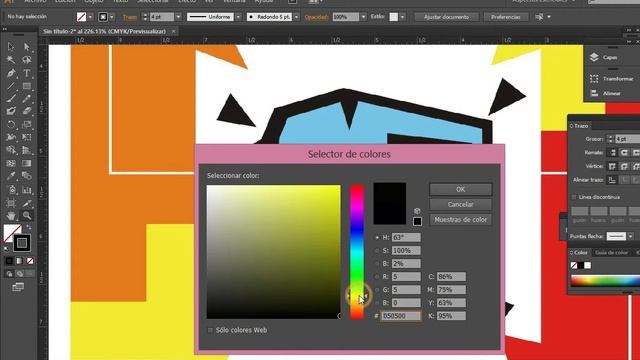Set the toolbox color mode to None
This screenshot has width=640, height=360.
tap(30, 261)
